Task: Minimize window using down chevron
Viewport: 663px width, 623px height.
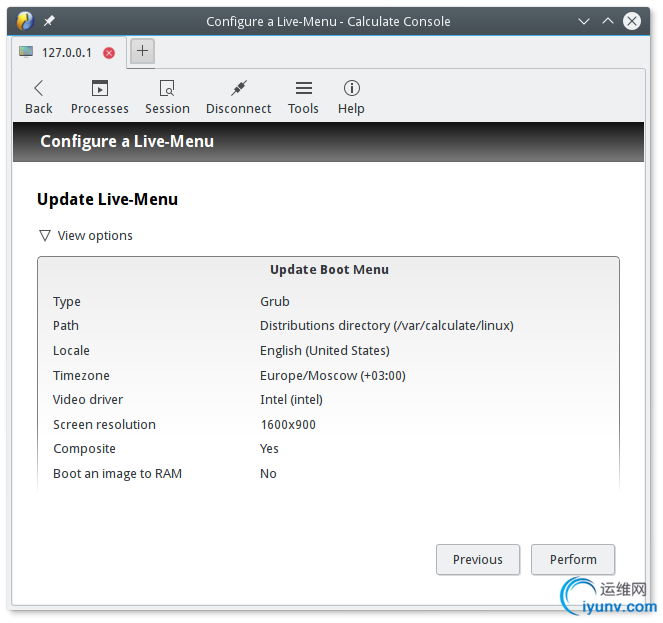Action: tap(584, 21)
